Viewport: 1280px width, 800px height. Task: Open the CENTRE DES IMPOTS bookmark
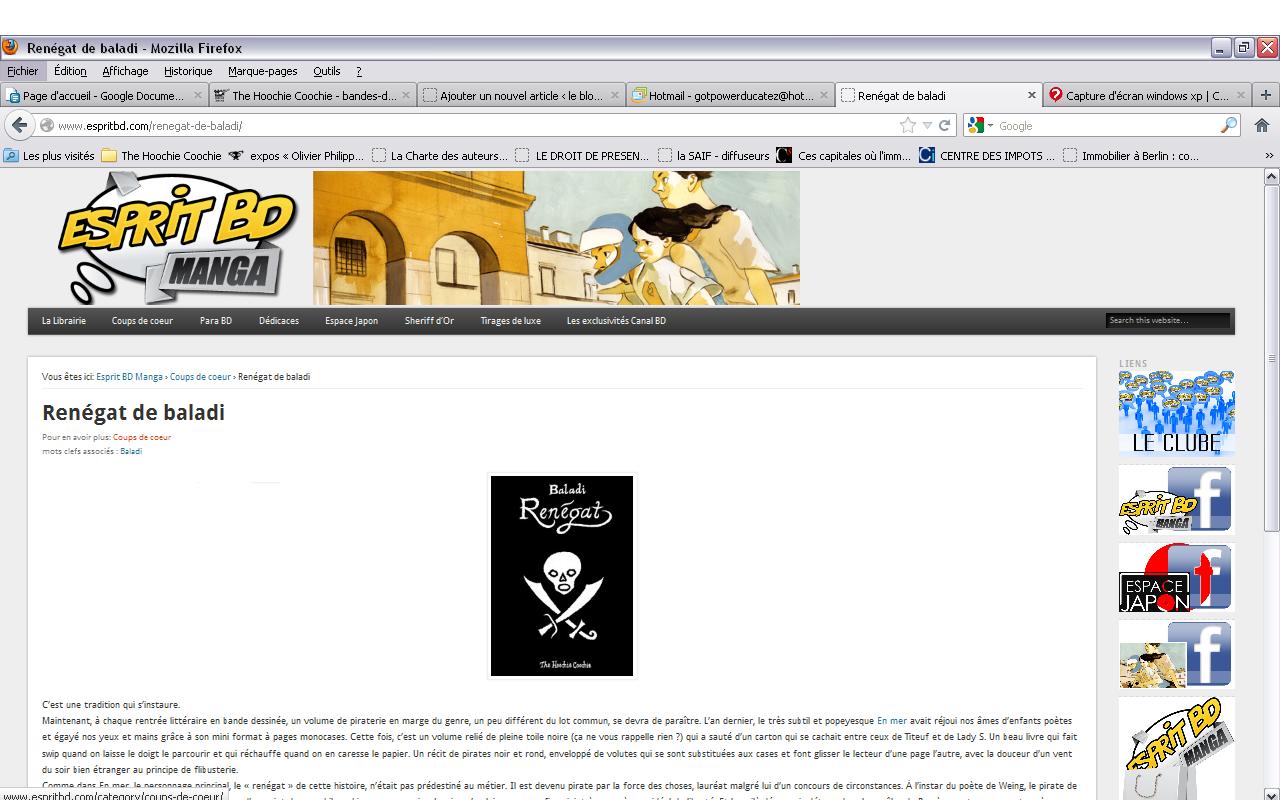[987, 155]
